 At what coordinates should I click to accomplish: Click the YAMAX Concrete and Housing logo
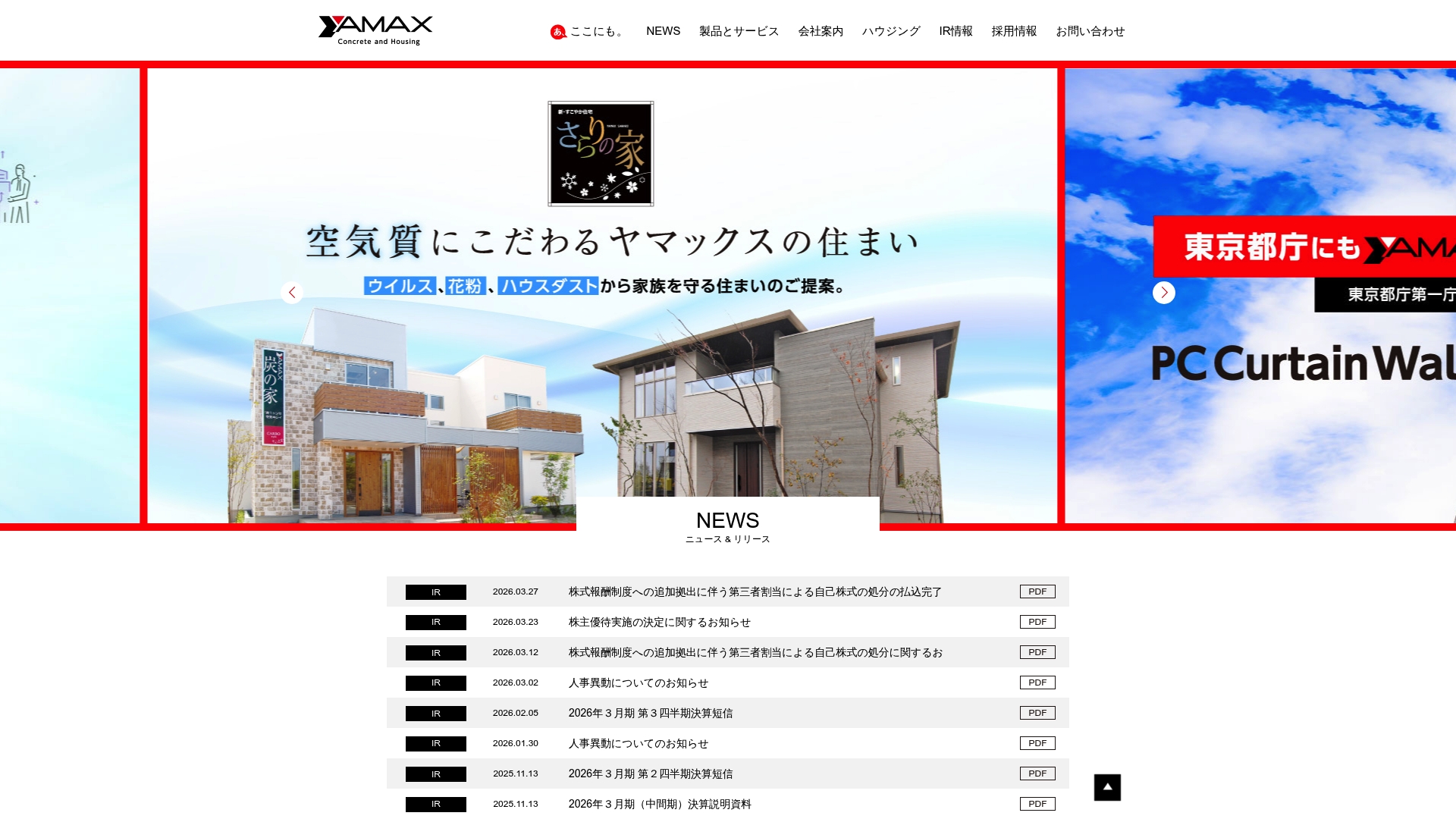point(375,30)
